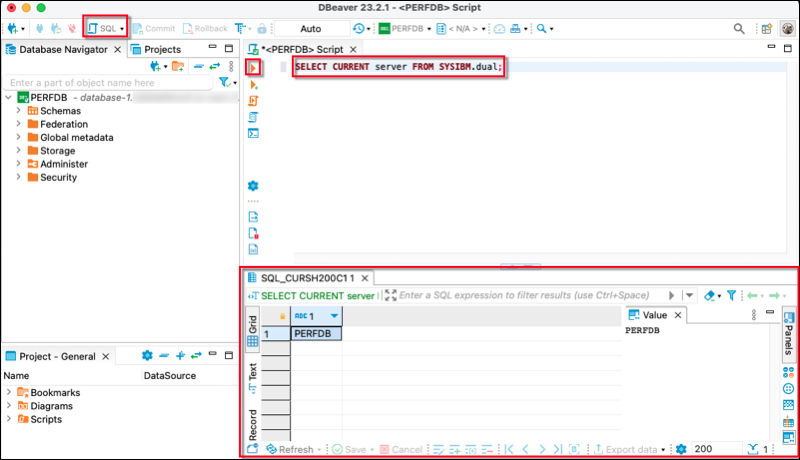Select the SQL_CURSH200C1 1 result tab
The height and width of the screenshot is (460, 800).
pos(304,277)
